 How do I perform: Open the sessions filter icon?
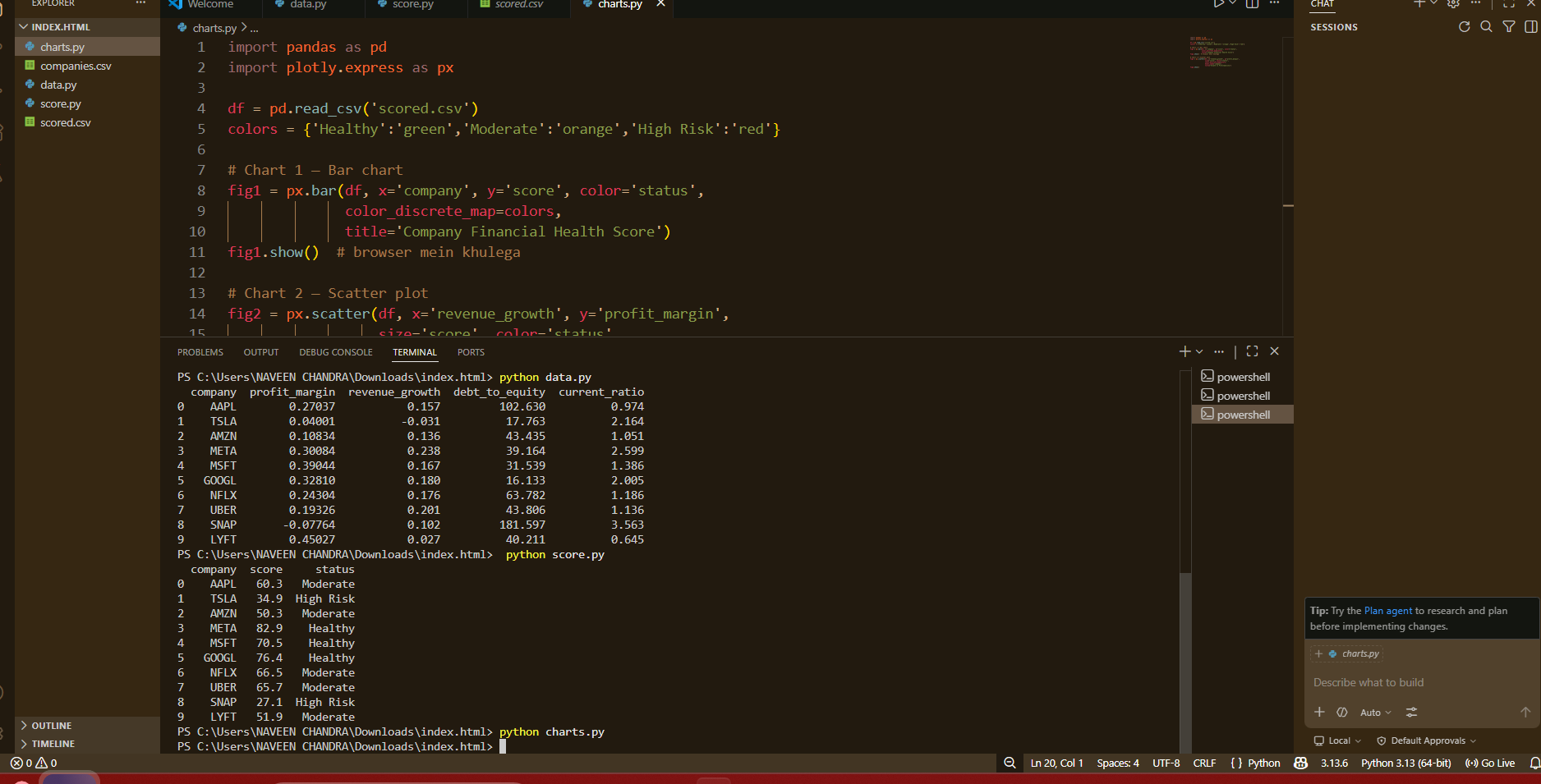pos(1509,27)
